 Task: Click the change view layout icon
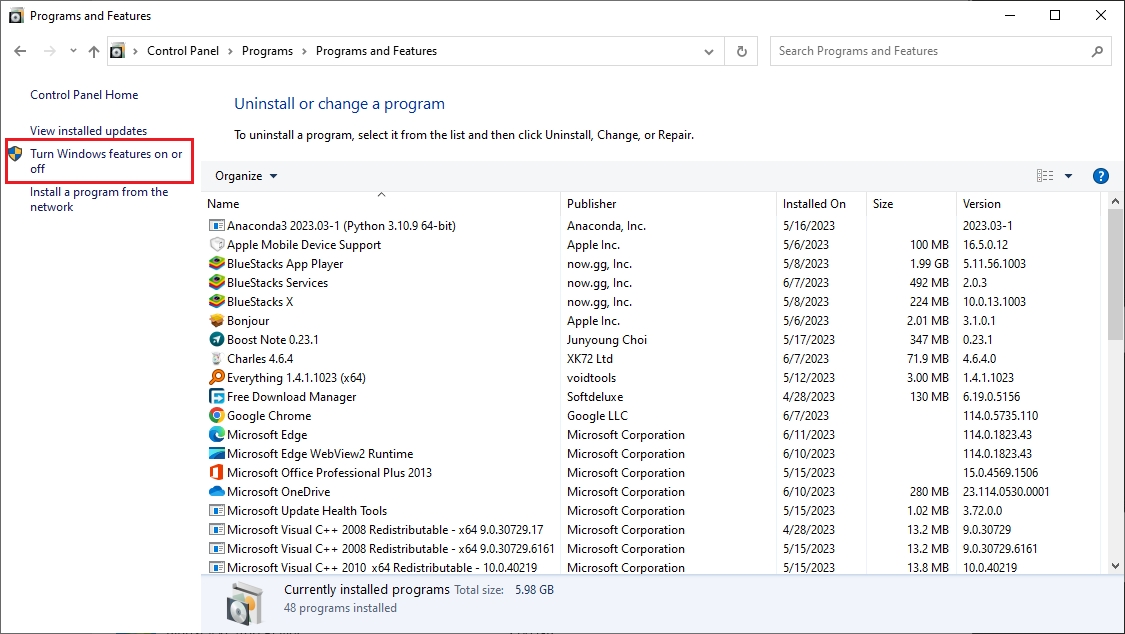click(x=1045, y=176)
